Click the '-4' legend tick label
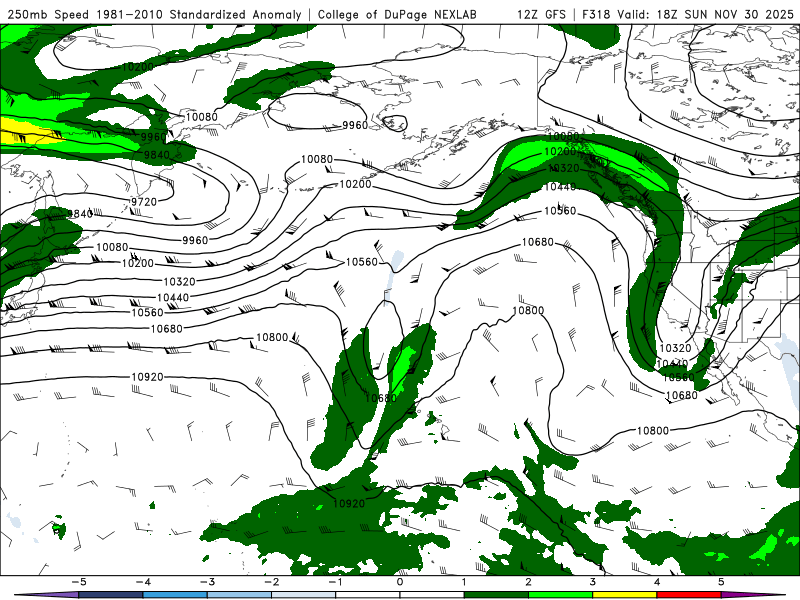Viewport: 800px width, 600px height. (143, 582)
